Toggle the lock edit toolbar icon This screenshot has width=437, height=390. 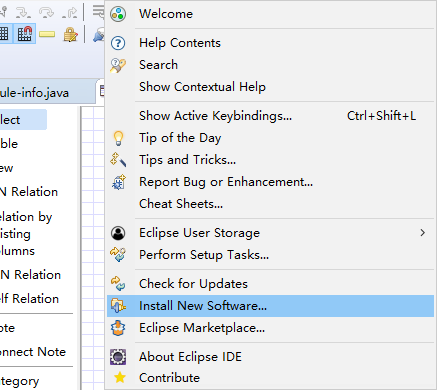(70, 35)
